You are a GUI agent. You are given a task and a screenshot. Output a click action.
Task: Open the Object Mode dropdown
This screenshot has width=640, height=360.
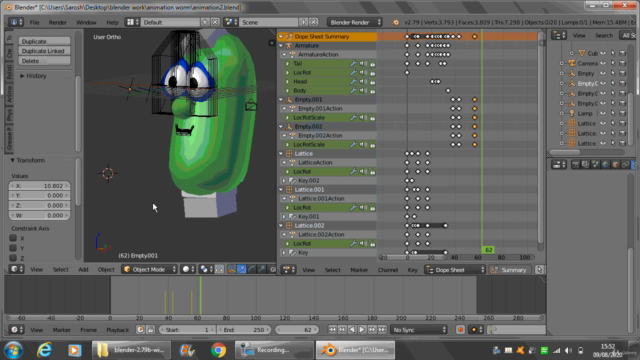click(x=149, y=269)
